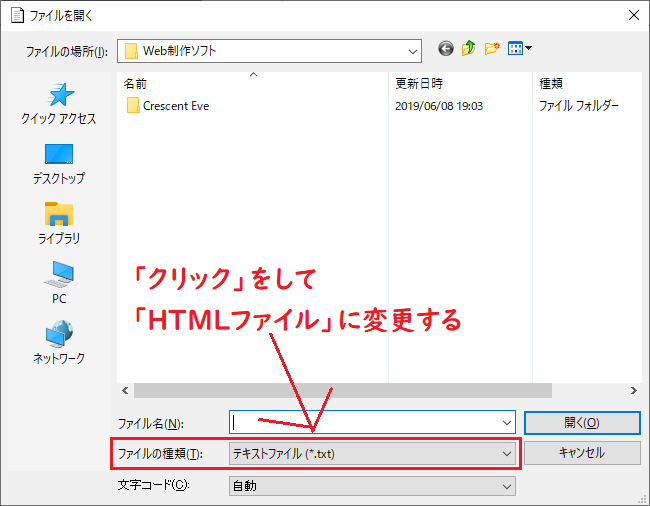Click the Open button
650x506 pixels.
click(x=581, y=422)
